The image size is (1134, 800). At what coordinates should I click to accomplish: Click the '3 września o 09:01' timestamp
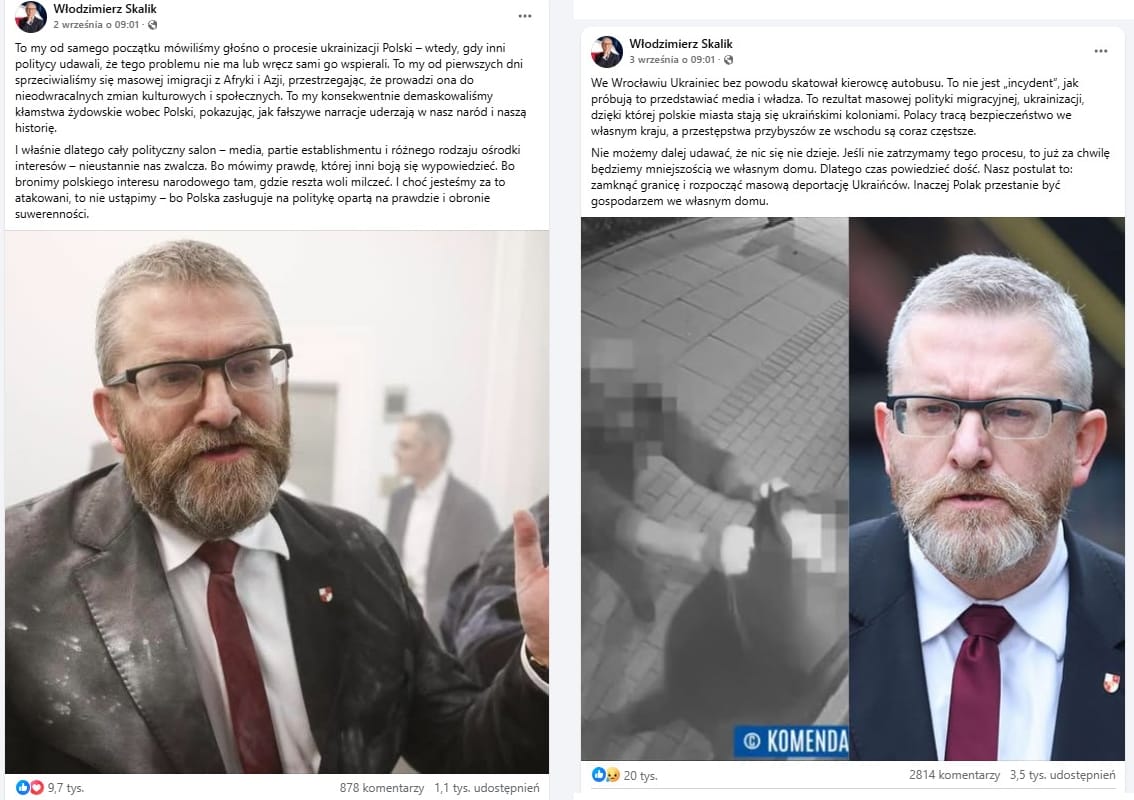pyautogui.click(x=672, y=59)
